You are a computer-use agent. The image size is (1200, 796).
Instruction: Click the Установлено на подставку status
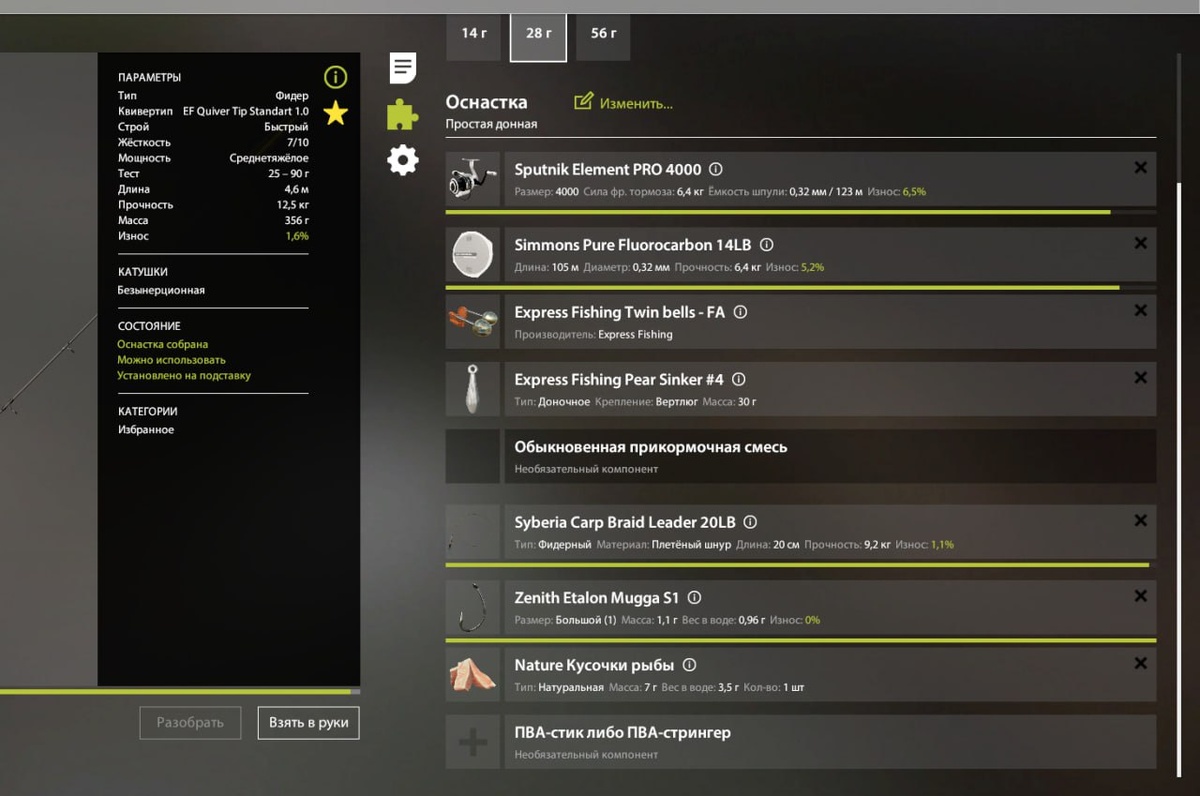pyautogui.click(x=184, y=376)
